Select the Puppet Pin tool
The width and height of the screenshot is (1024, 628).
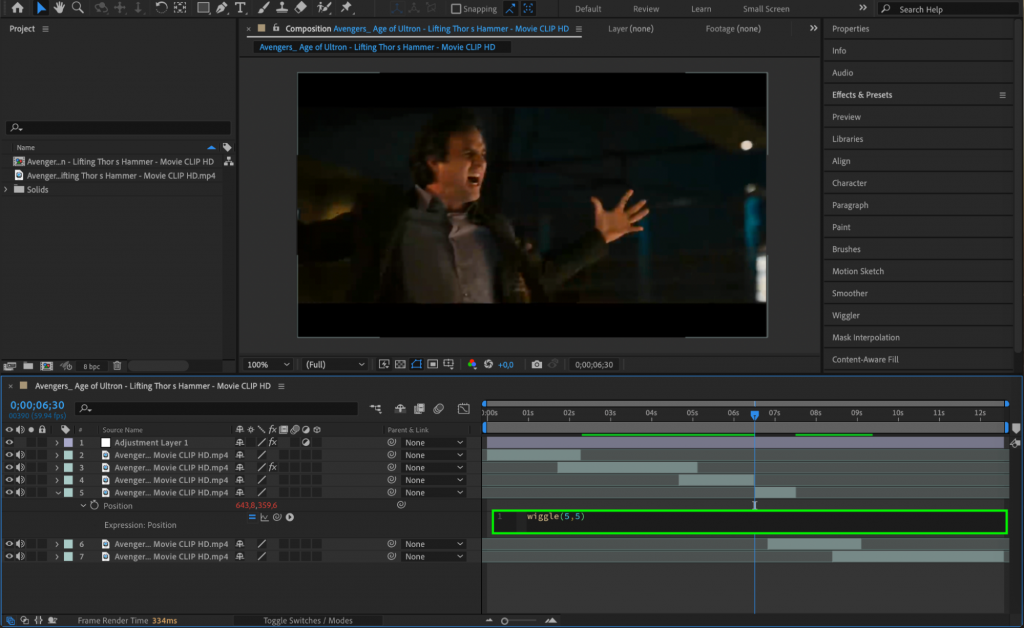(x=345, y=9)
